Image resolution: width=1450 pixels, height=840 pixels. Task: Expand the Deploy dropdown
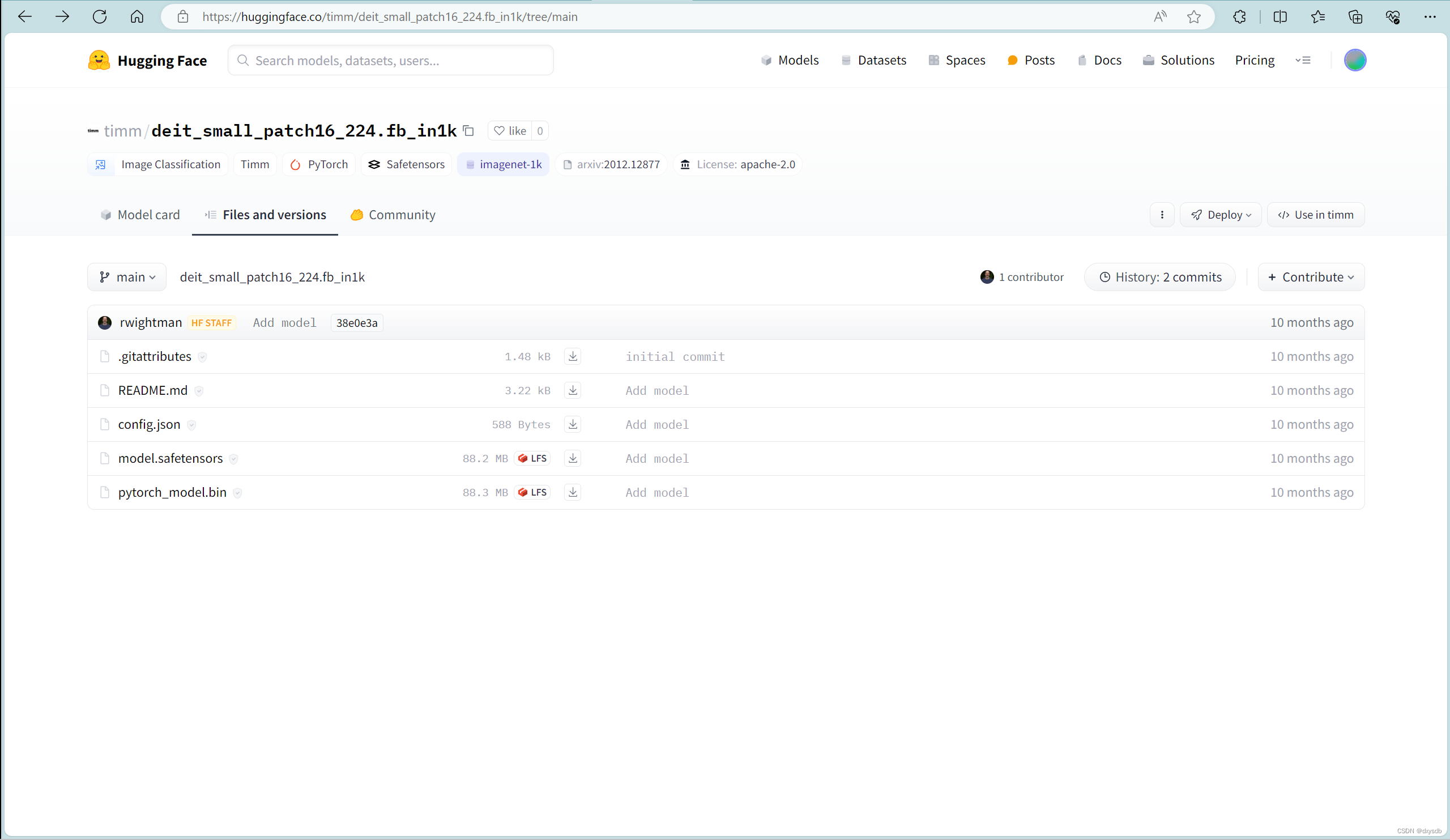click(1221, 215)
